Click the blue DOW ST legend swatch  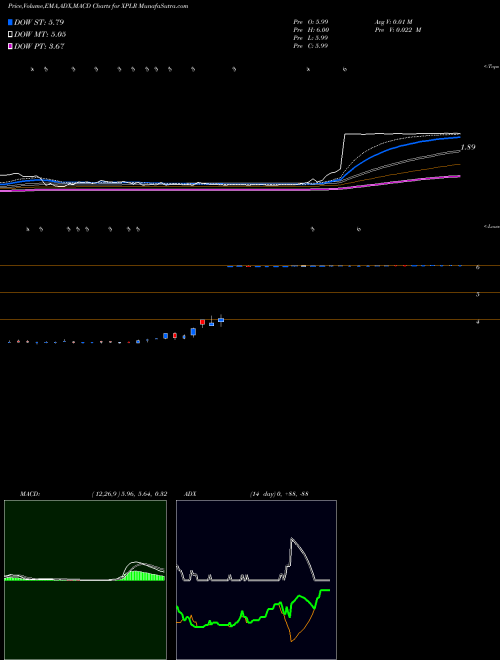click(10, 22)
